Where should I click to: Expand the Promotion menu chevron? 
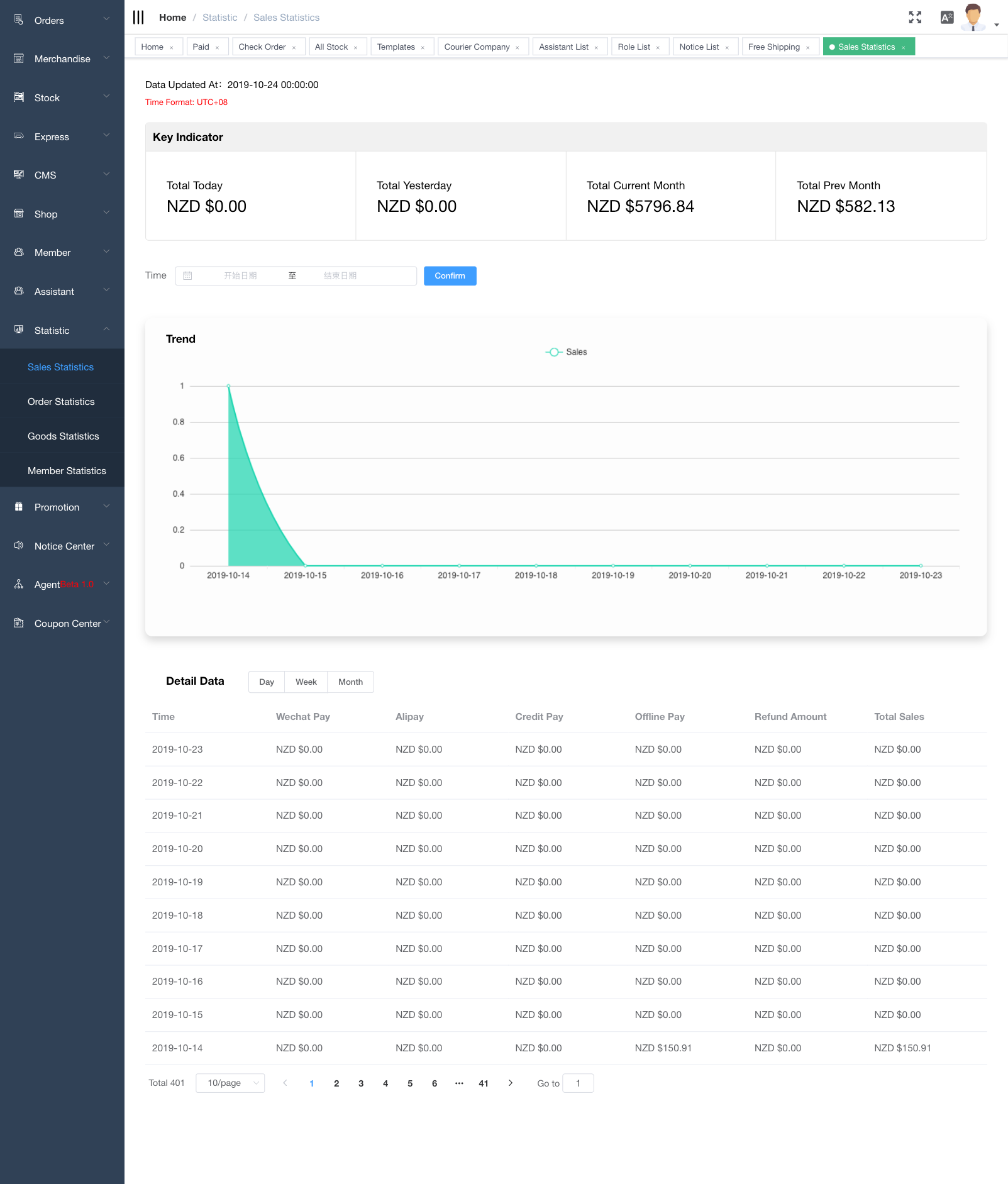point(106,506)
